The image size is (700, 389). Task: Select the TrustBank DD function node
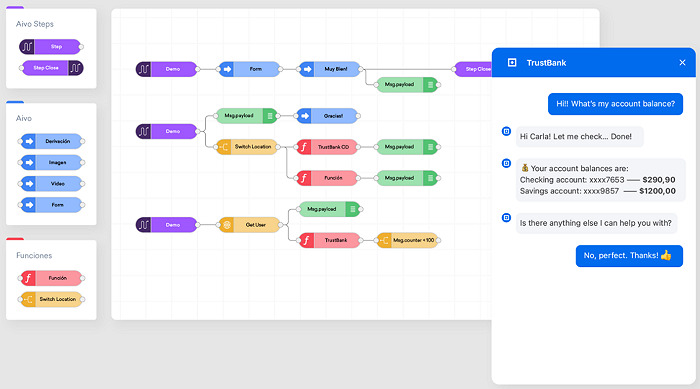click(x=327, y=146)
